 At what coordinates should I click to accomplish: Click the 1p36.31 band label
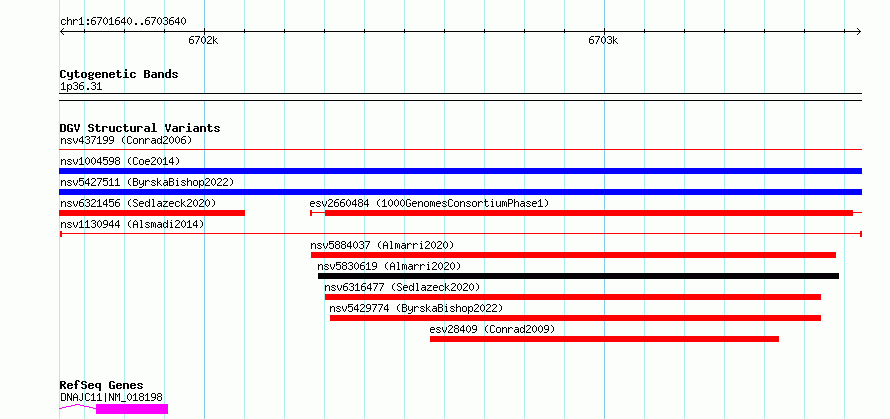pos(81,87)
